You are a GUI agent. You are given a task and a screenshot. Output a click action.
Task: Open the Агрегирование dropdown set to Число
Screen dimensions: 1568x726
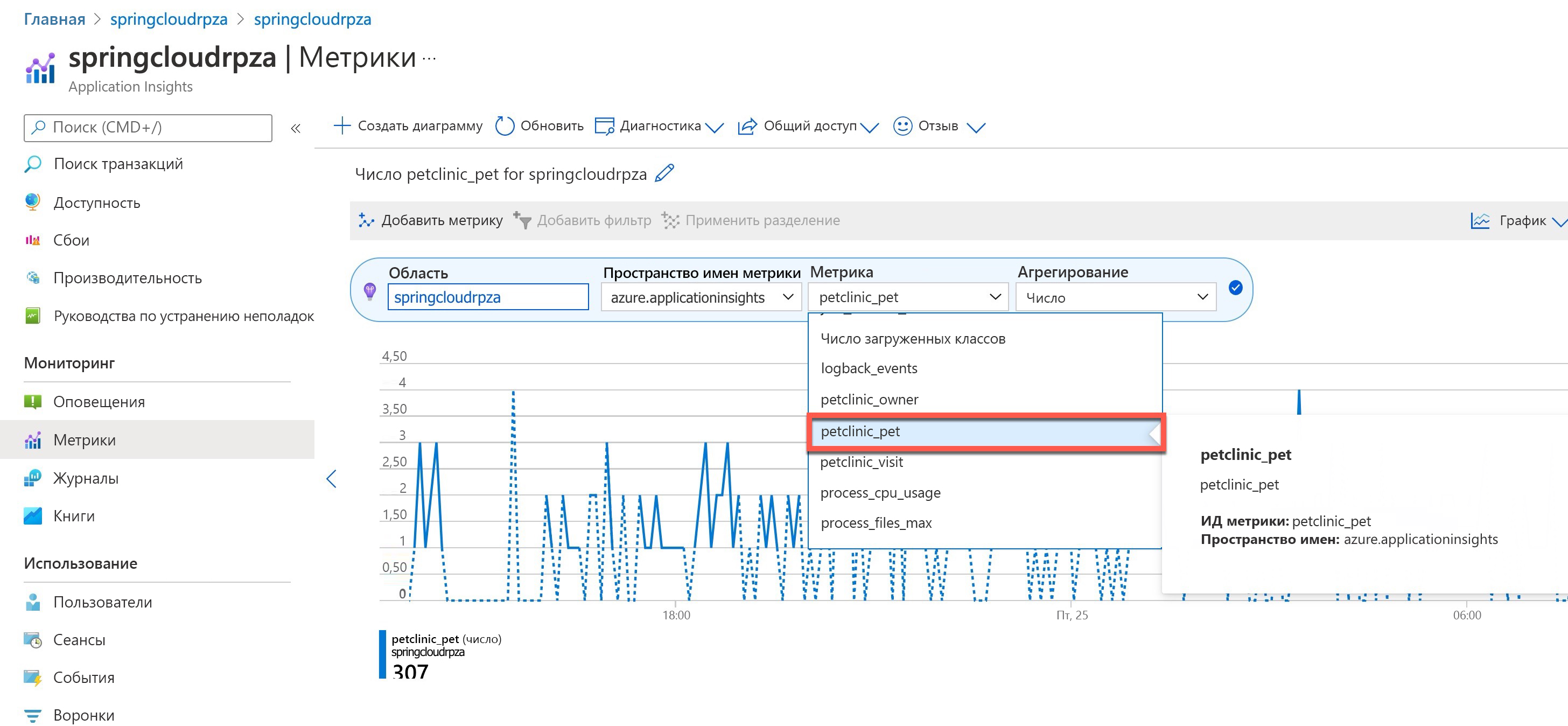coord(1116,297)
